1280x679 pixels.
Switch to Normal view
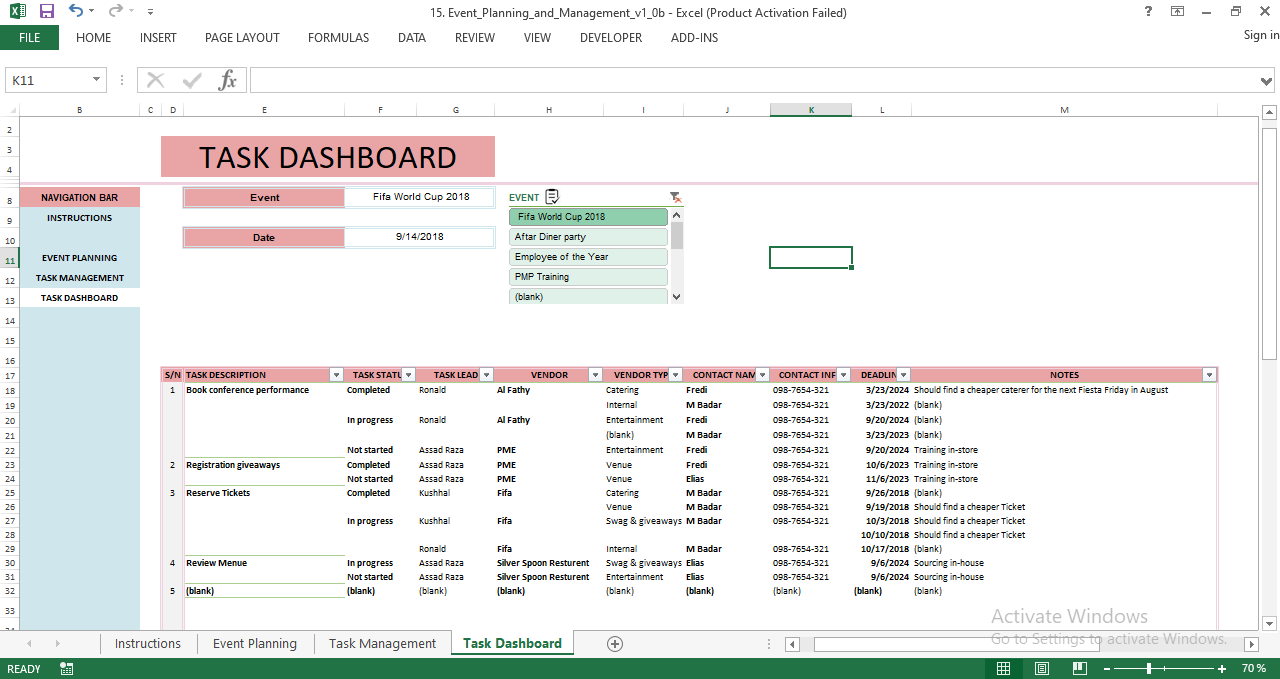pos(1003,668)
